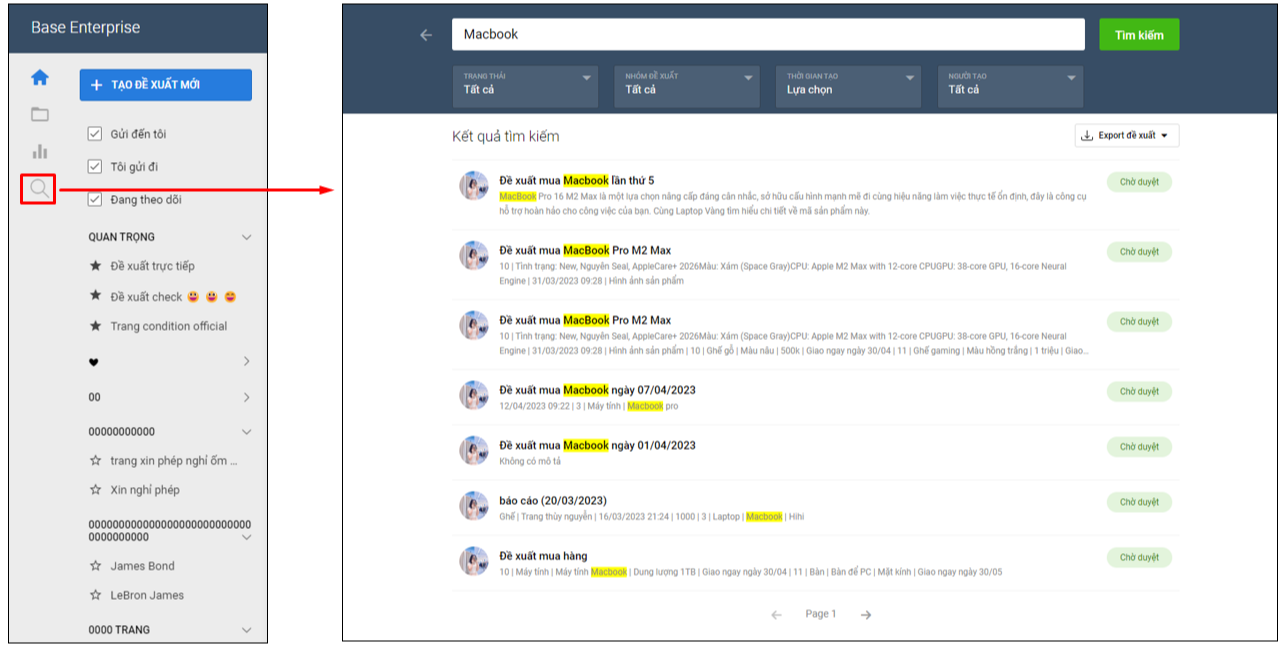Click the Macbook search input field
Image resolution: width=1283 pixels, height=647 pixels.
tap(768, 34)
